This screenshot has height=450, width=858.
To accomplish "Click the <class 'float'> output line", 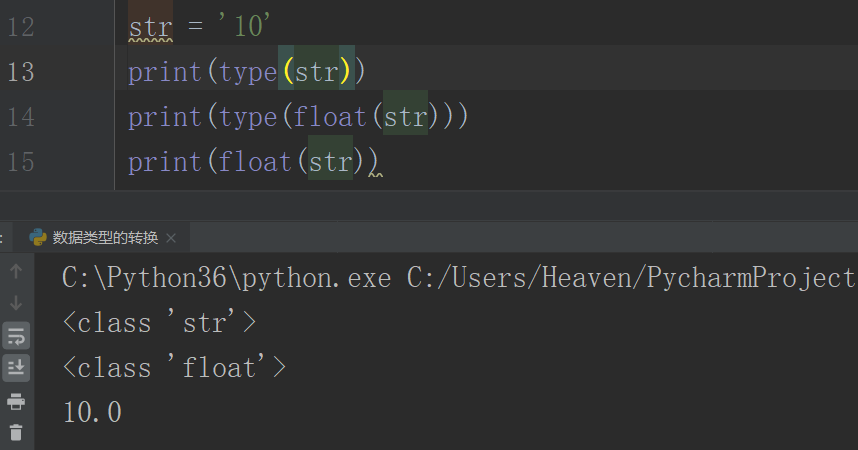I will coord(174,367).
